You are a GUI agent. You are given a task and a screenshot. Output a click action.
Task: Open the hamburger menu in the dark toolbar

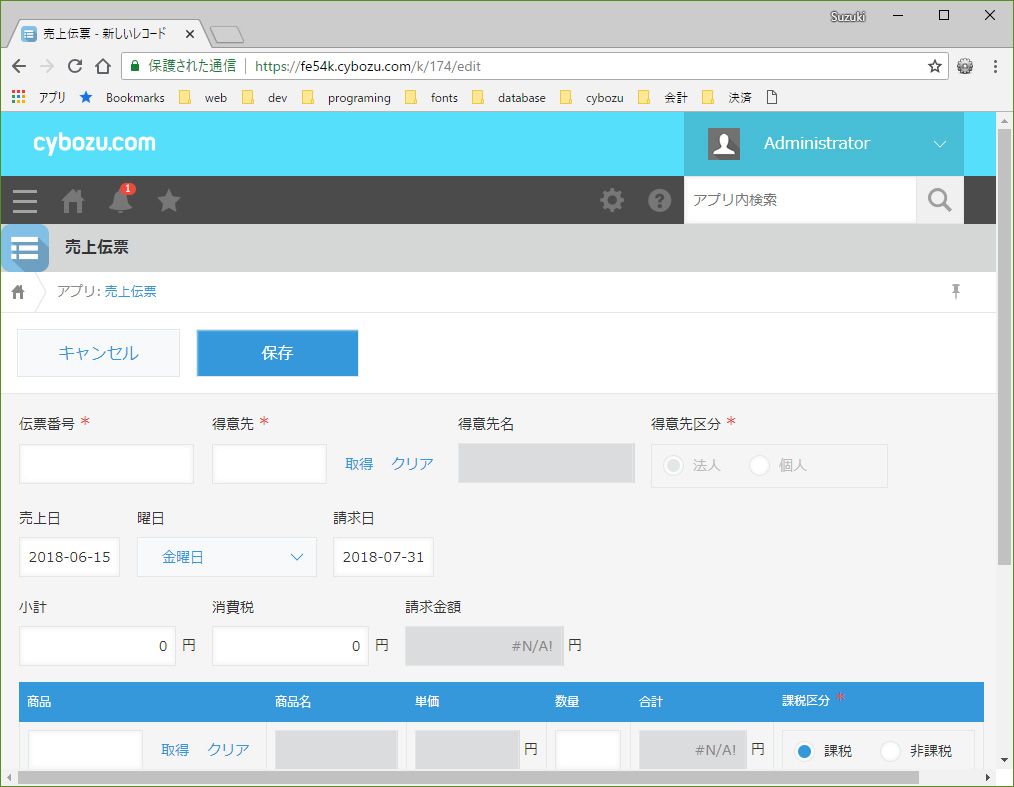pos(25,201)
